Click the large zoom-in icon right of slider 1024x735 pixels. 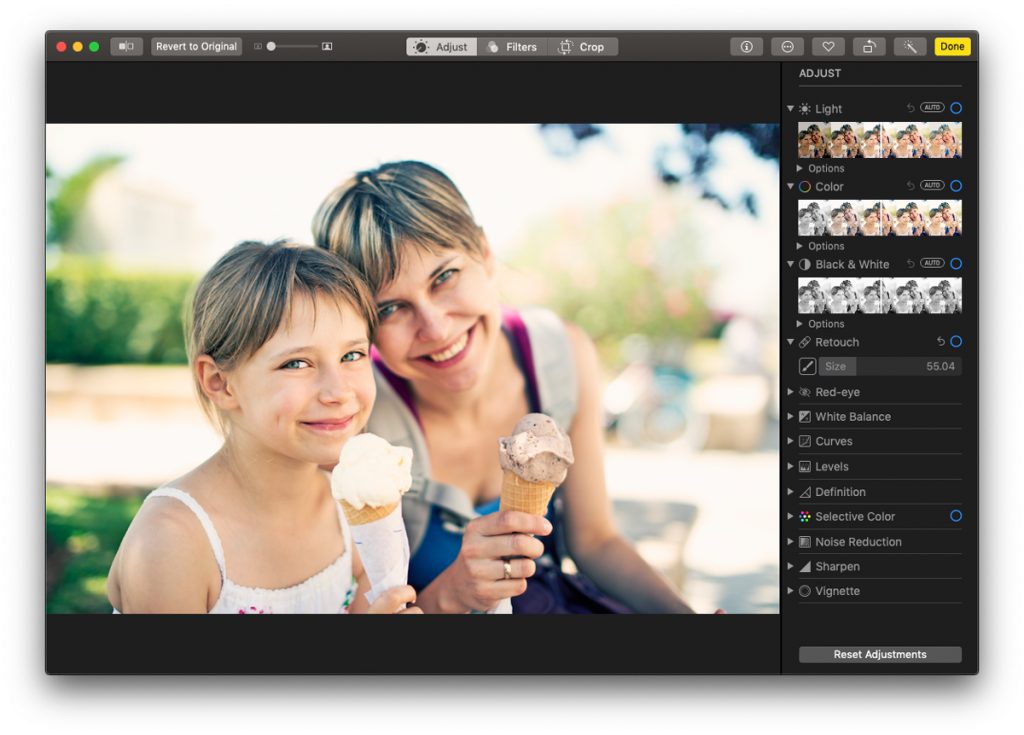tap(327, 46)
